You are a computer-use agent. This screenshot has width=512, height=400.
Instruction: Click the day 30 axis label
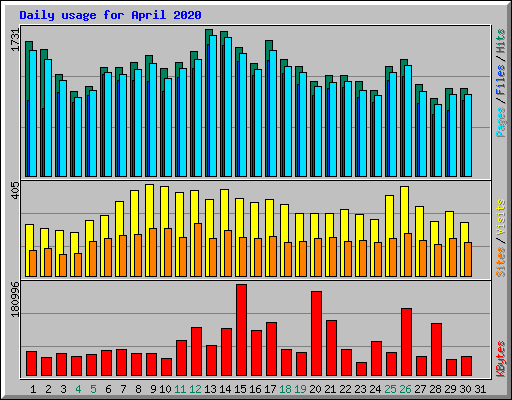[x=465, y=389]
